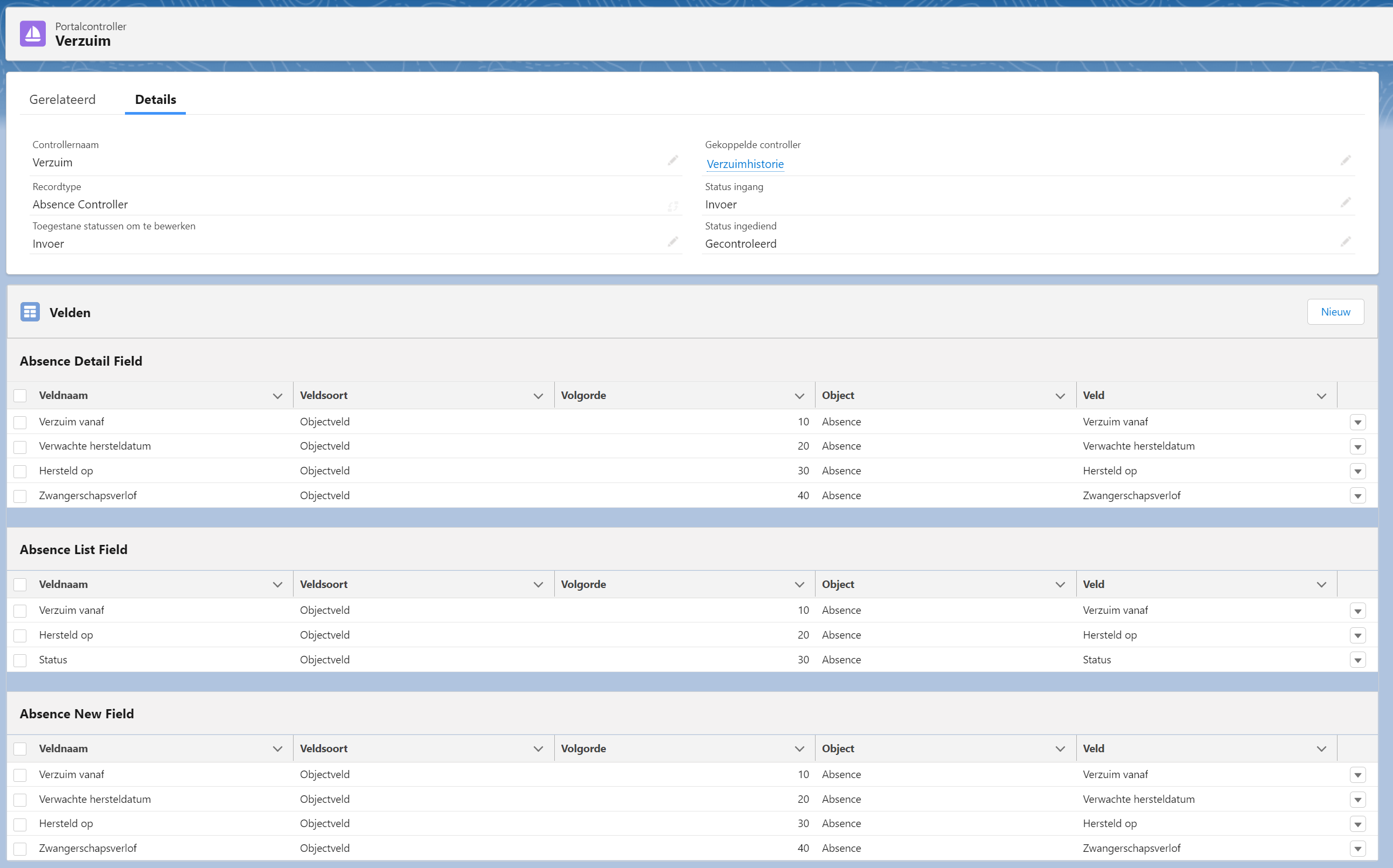This screenshot has width=1393, height=868.
Task: Check Hersteld op in Absence Detail Field
Action: pos(20,471)
